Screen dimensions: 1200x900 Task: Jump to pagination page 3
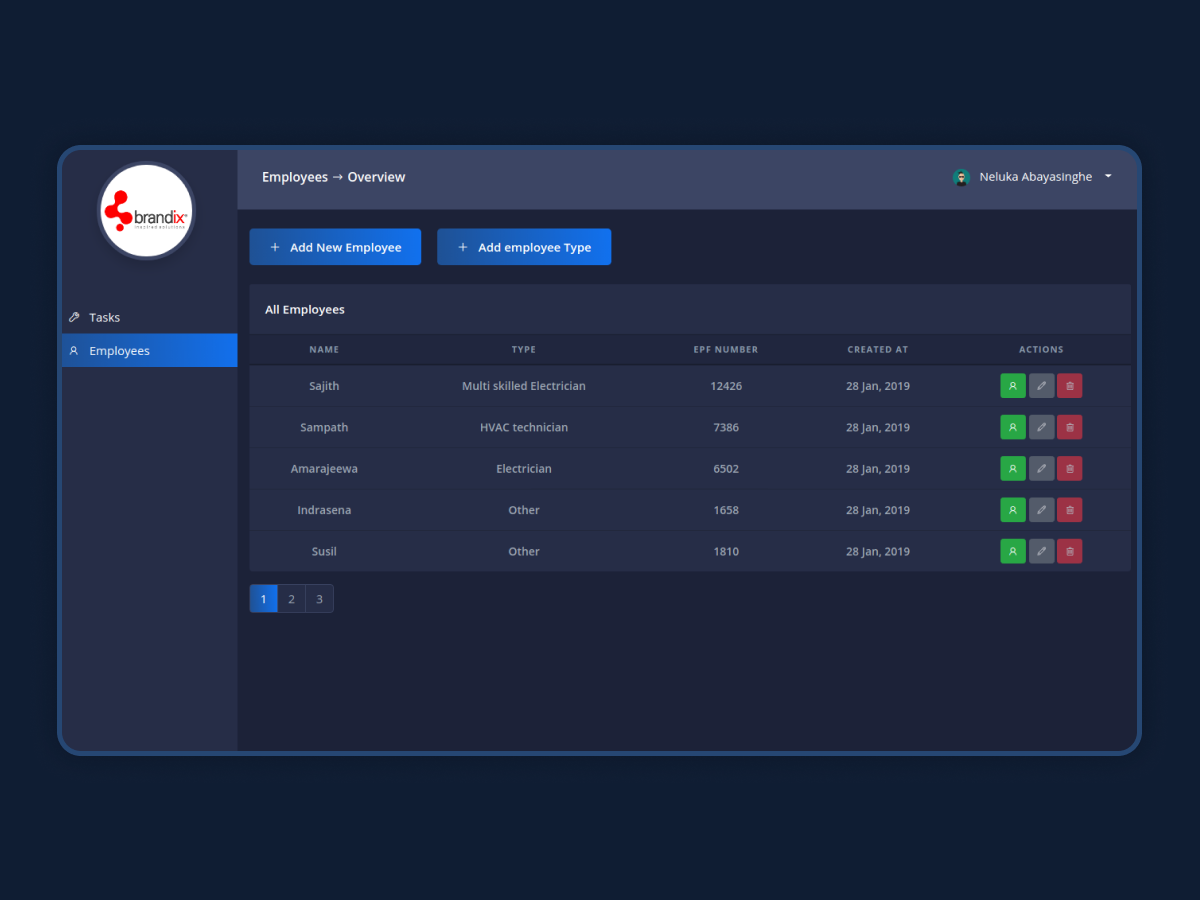tap(319, 599)
